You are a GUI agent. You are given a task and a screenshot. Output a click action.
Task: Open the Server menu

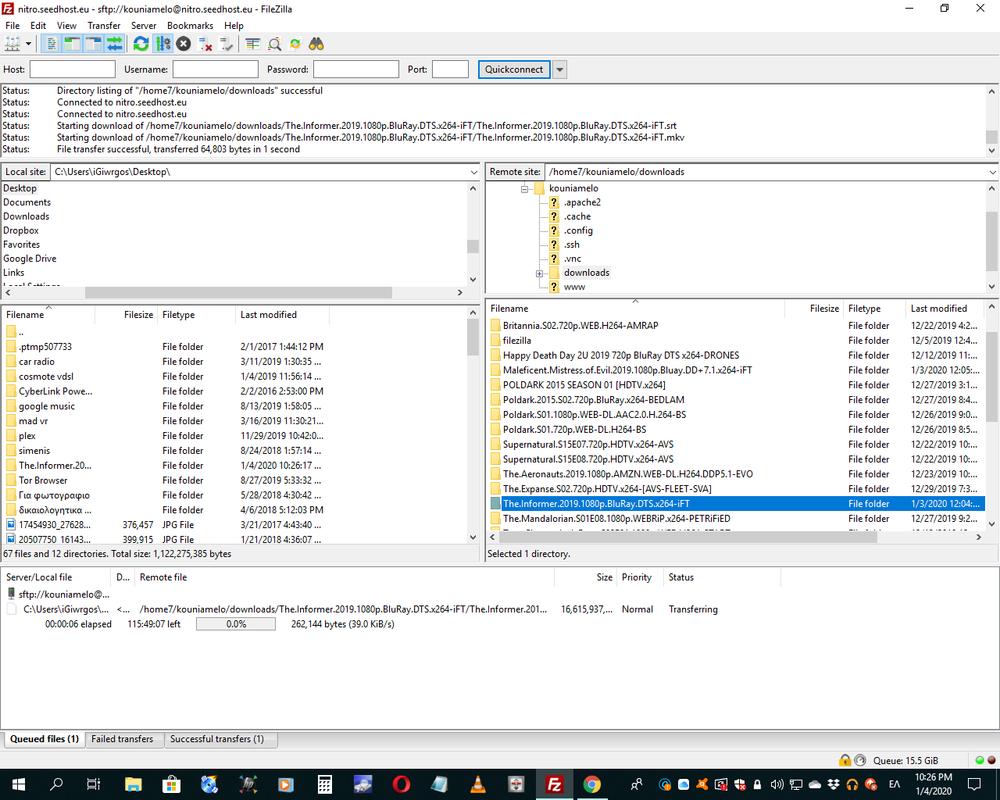pyautogui.click(x=143, y=26)
